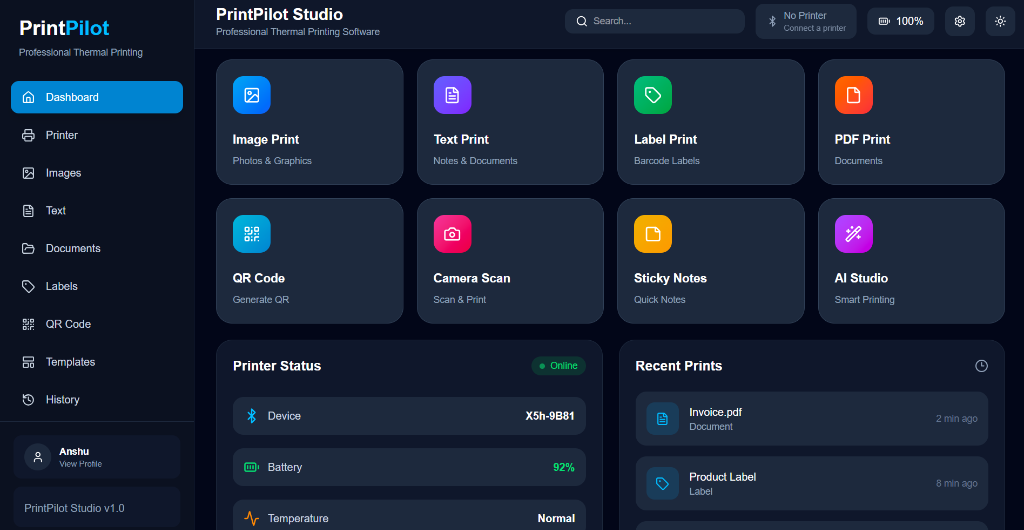Go to Printer in the sidebar
1024x530 pixels.
97,135
